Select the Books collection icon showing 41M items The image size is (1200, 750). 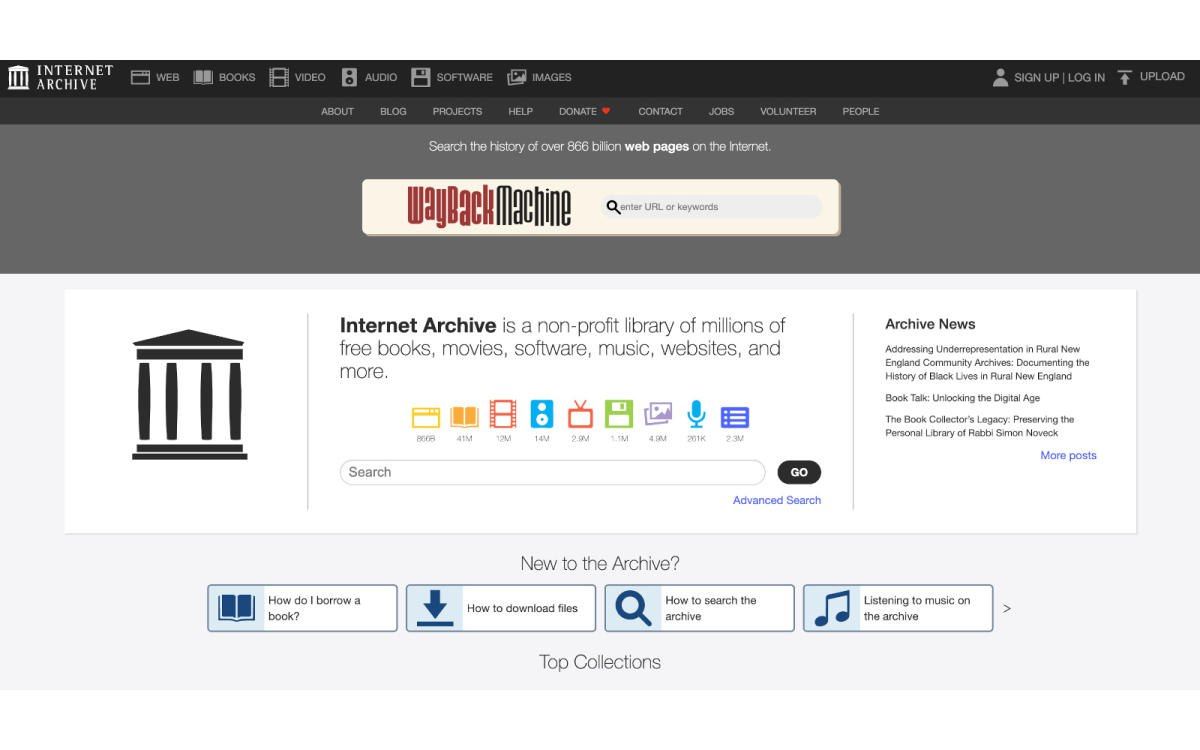463,417
